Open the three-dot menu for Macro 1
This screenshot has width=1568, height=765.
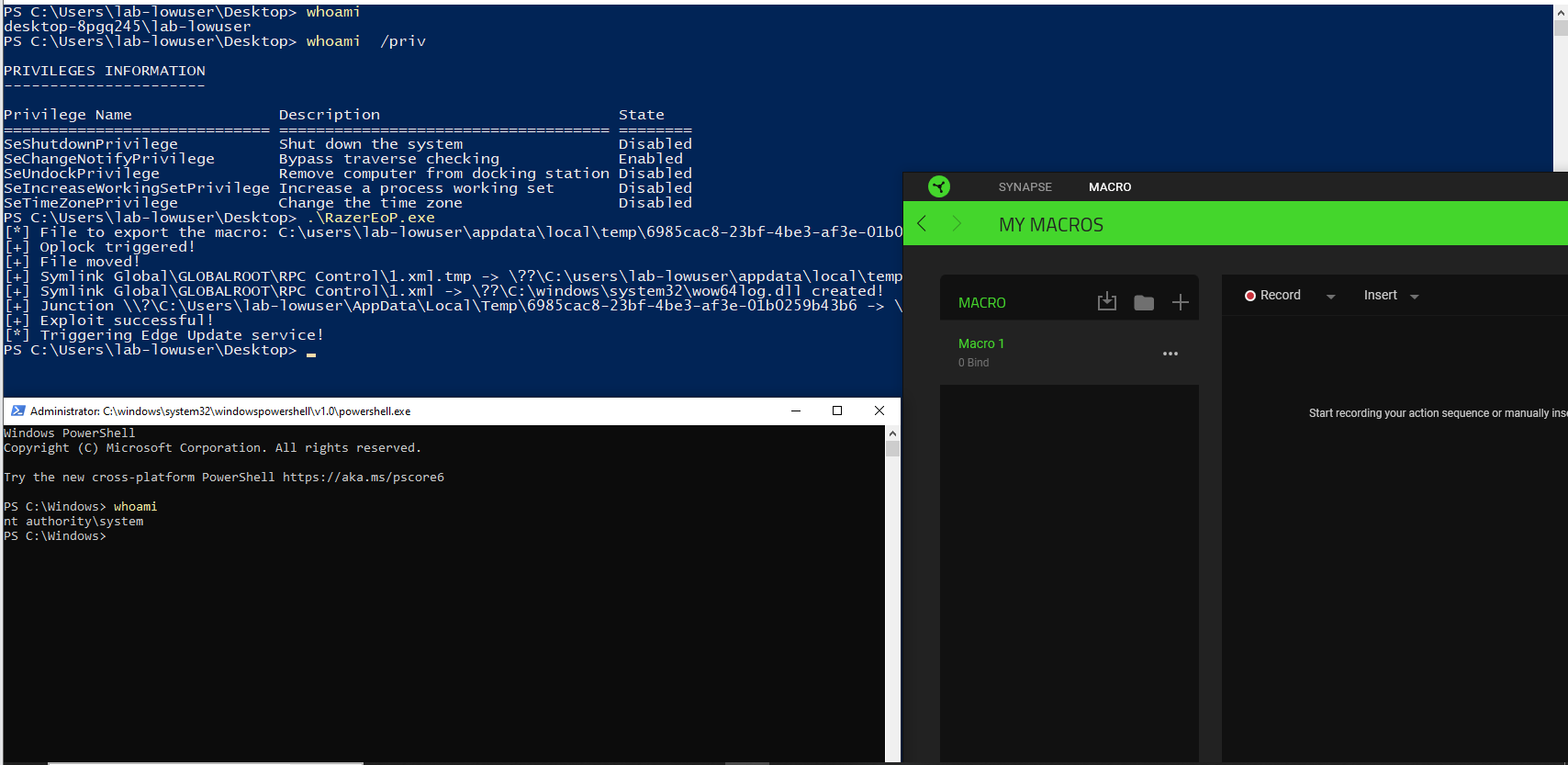point(1170,354)
